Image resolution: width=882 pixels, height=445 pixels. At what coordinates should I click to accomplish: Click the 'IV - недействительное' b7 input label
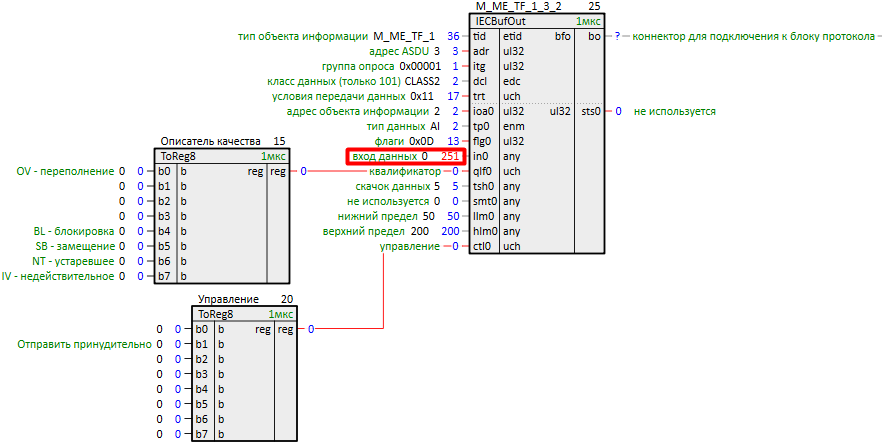pyautogui.click(x=57, y=276)
